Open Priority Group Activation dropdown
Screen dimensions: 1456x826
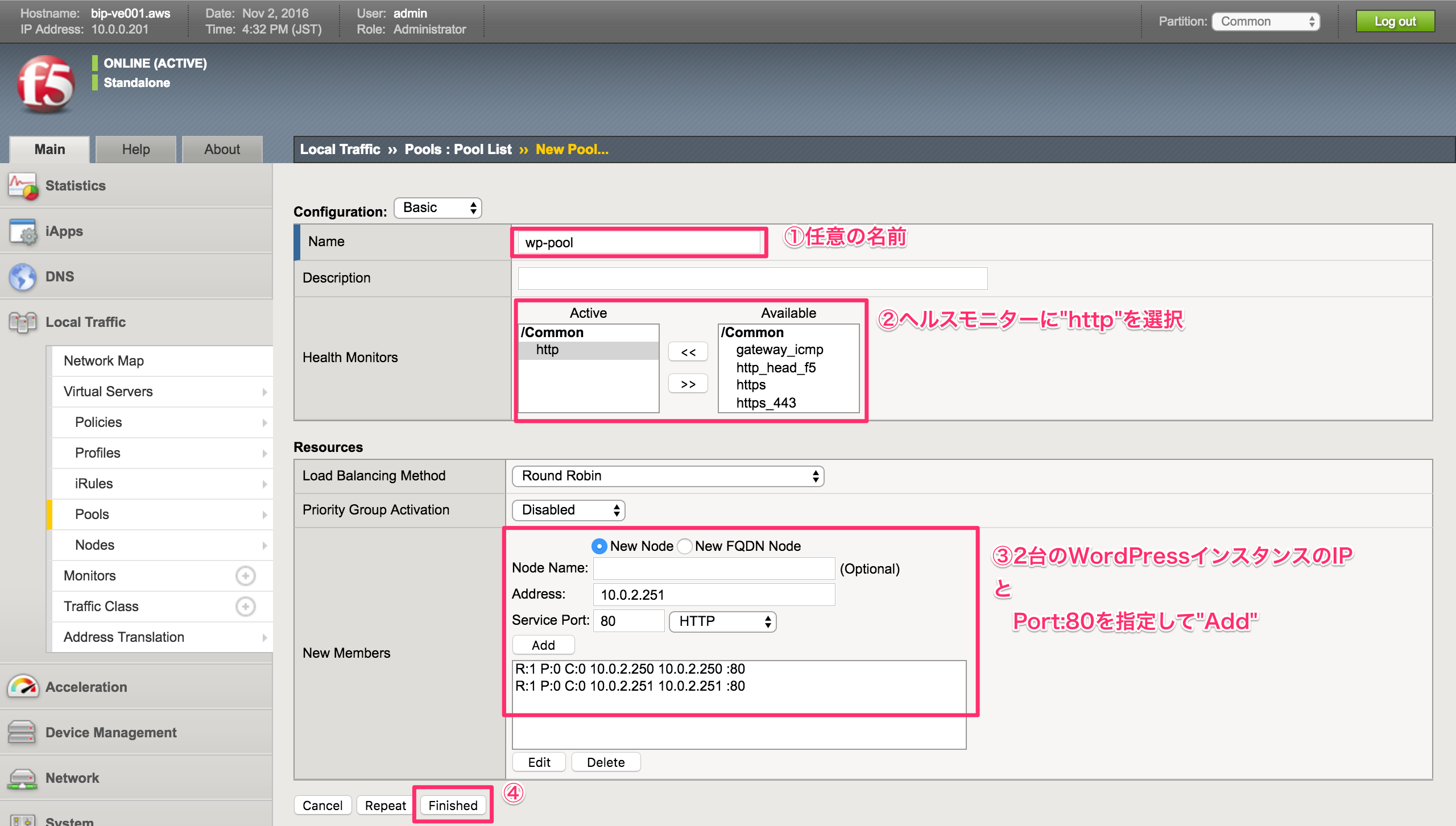click(x=569, y=510)
